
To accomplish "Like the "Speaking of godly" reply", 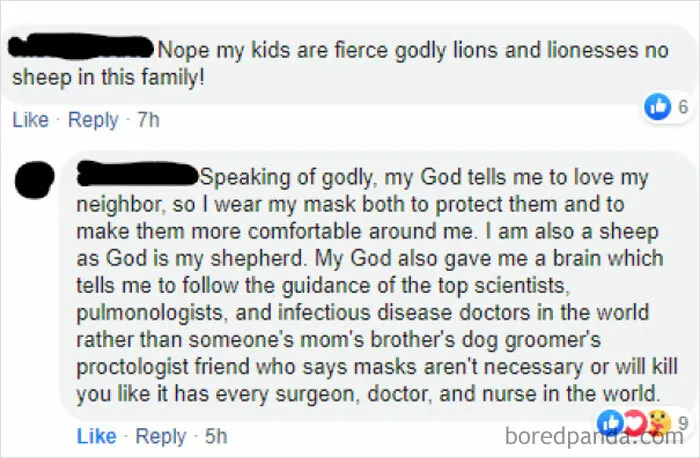I will click(x=96, y=436).
